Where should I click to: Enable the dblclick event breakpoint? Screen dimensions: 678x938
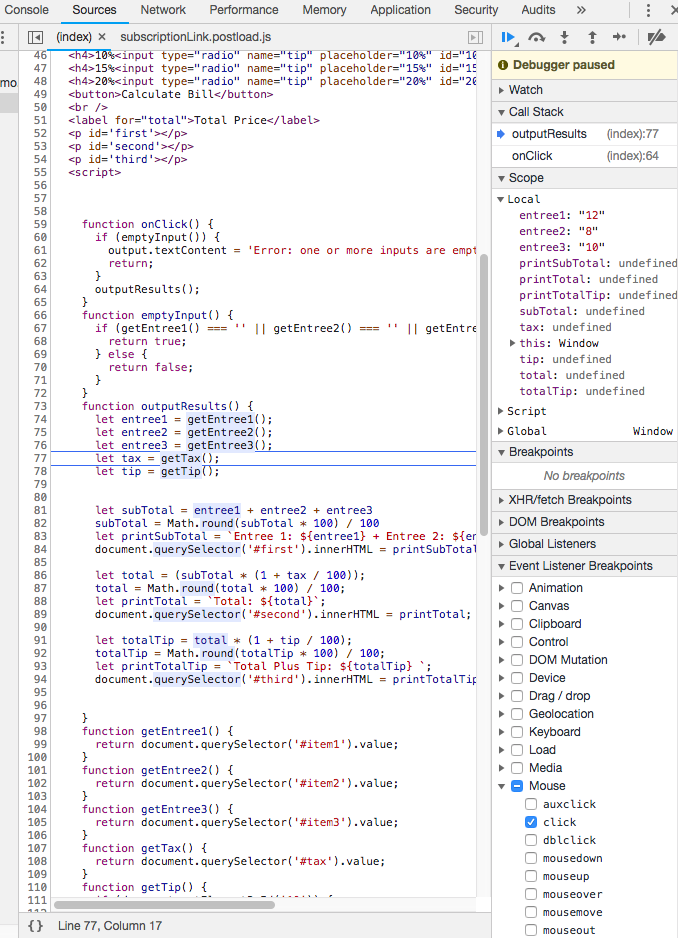531,840
